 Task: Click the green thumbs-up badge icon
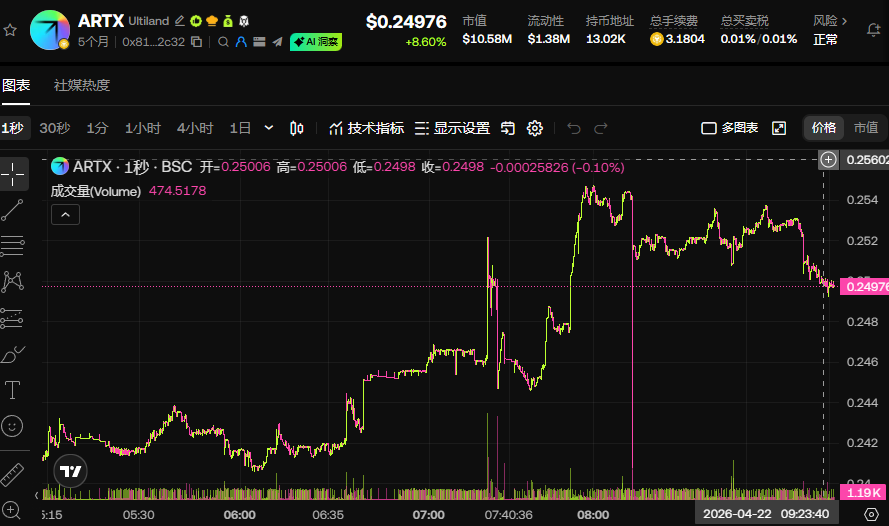coord(196,21)
